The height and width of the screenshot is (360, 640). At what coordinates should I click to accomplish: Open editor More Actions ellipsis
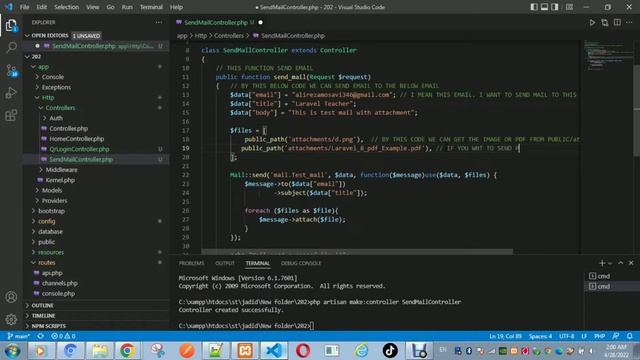[629, 22]
